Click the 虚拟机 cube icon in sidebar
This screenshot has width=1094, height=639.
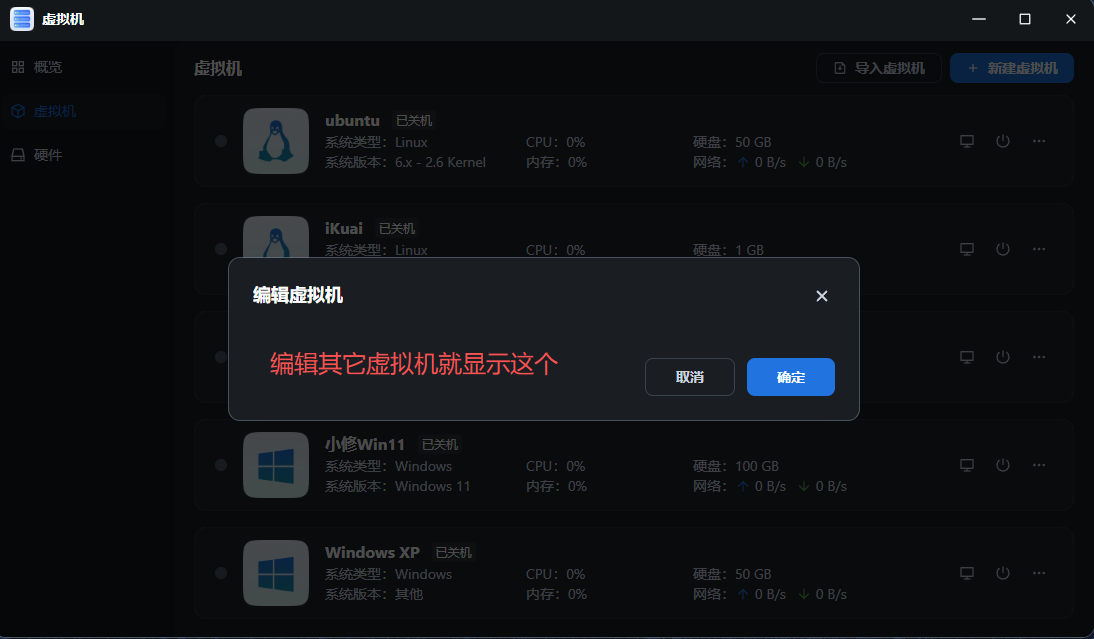[x=18, y=111]
